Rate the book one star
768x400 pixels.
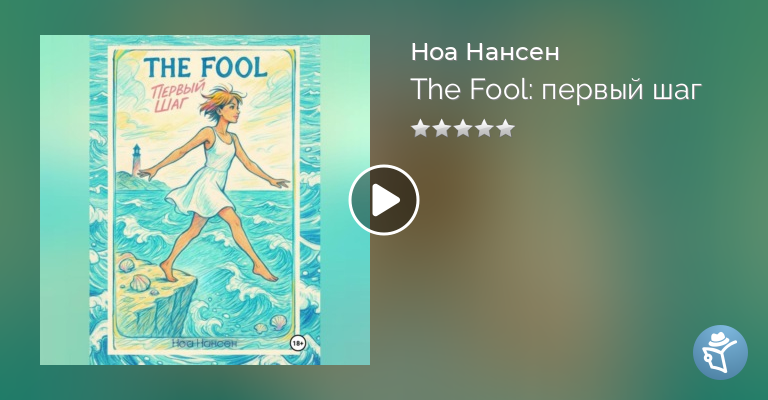coord(420,128)
